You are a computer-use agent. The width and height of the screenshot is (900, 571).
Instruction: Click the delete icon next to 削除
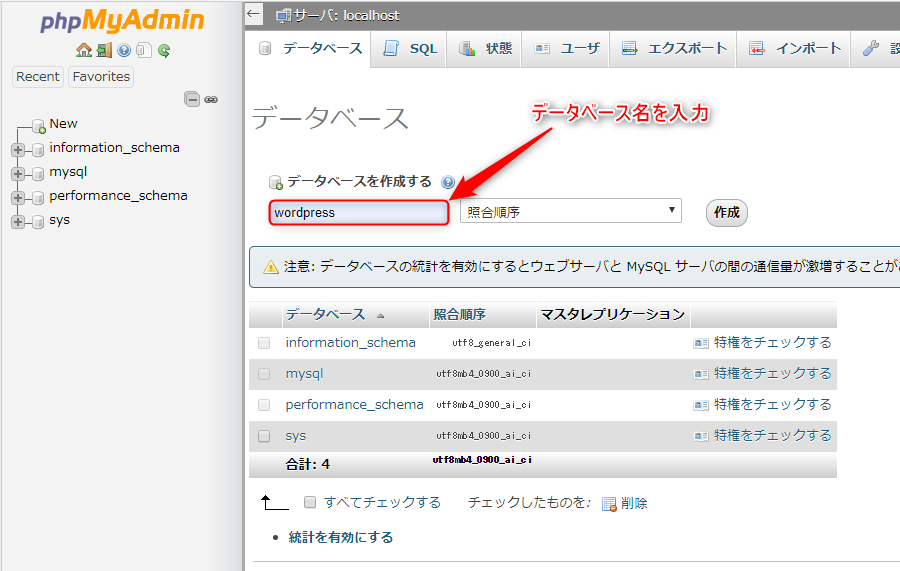(x=609, y=504)
